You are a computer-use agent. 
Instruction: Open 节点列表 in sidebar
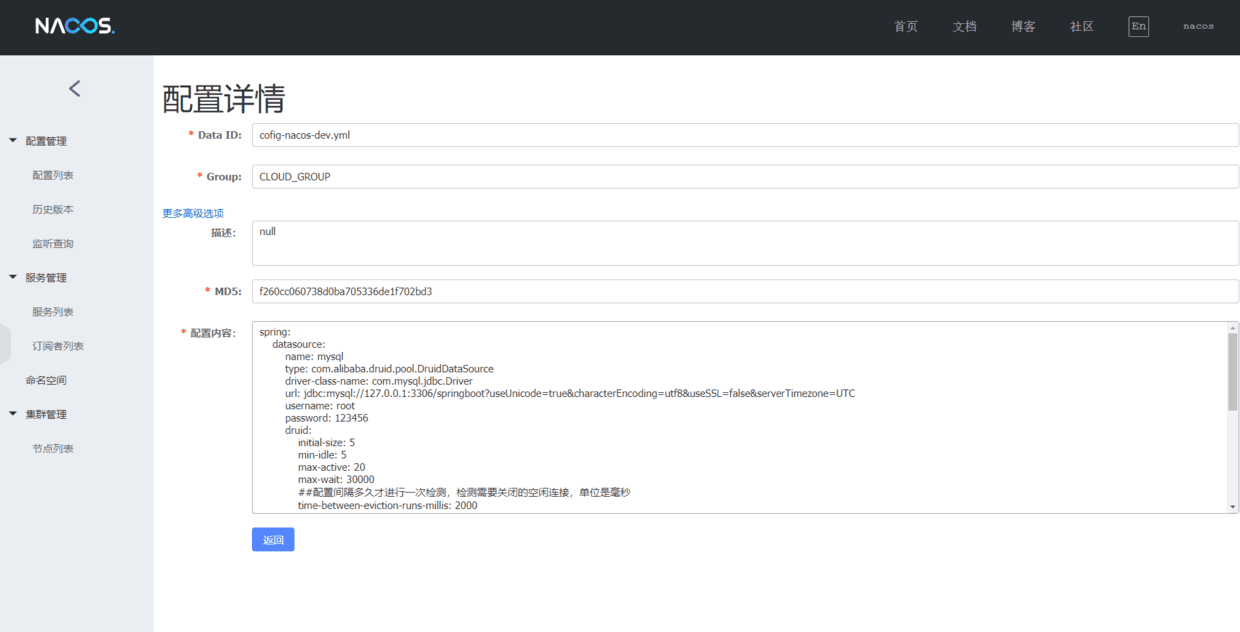point(53,449)
